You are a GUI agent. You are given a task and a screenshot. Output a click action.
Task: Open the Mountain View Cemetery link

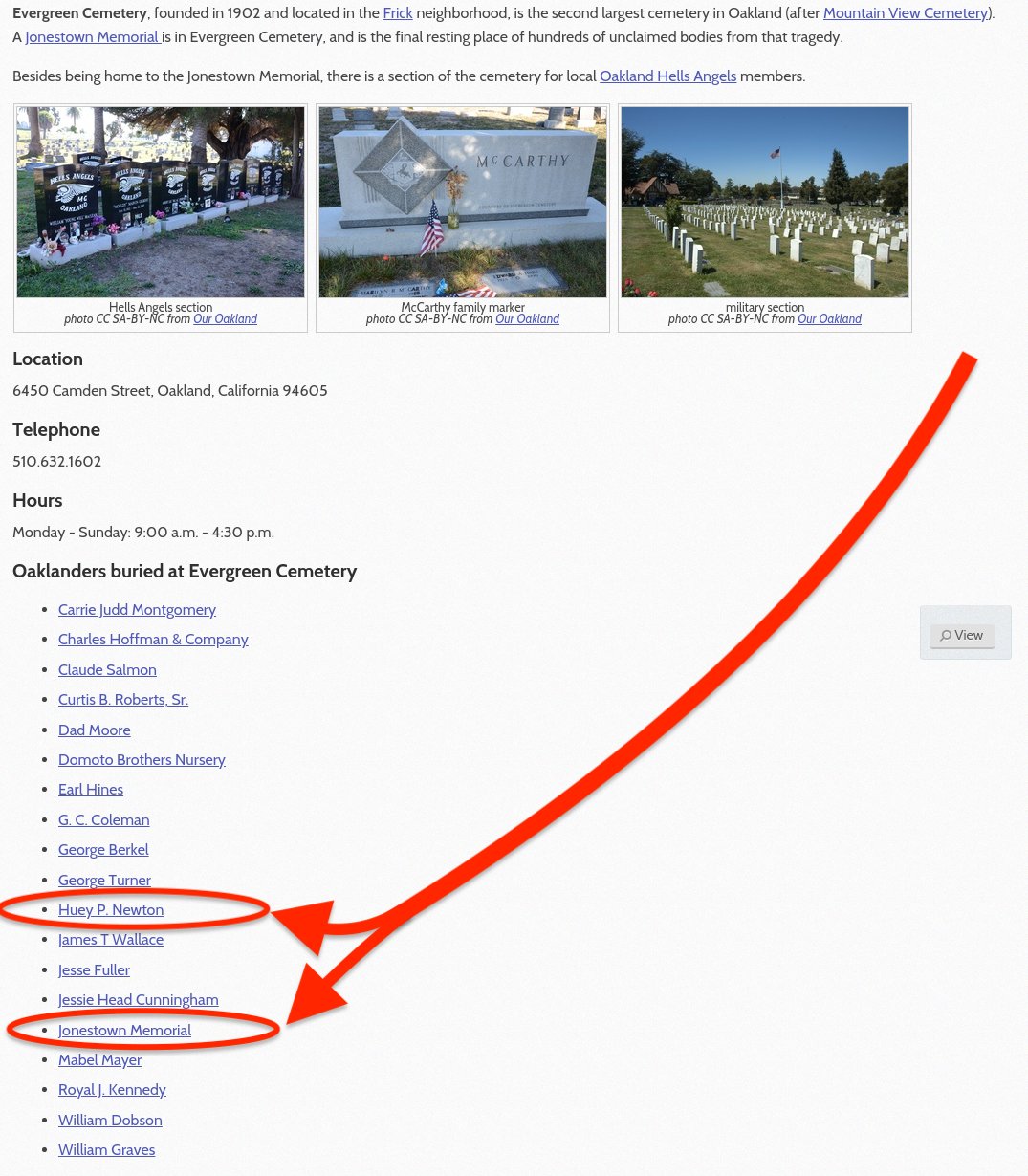[x=907, y=13]
